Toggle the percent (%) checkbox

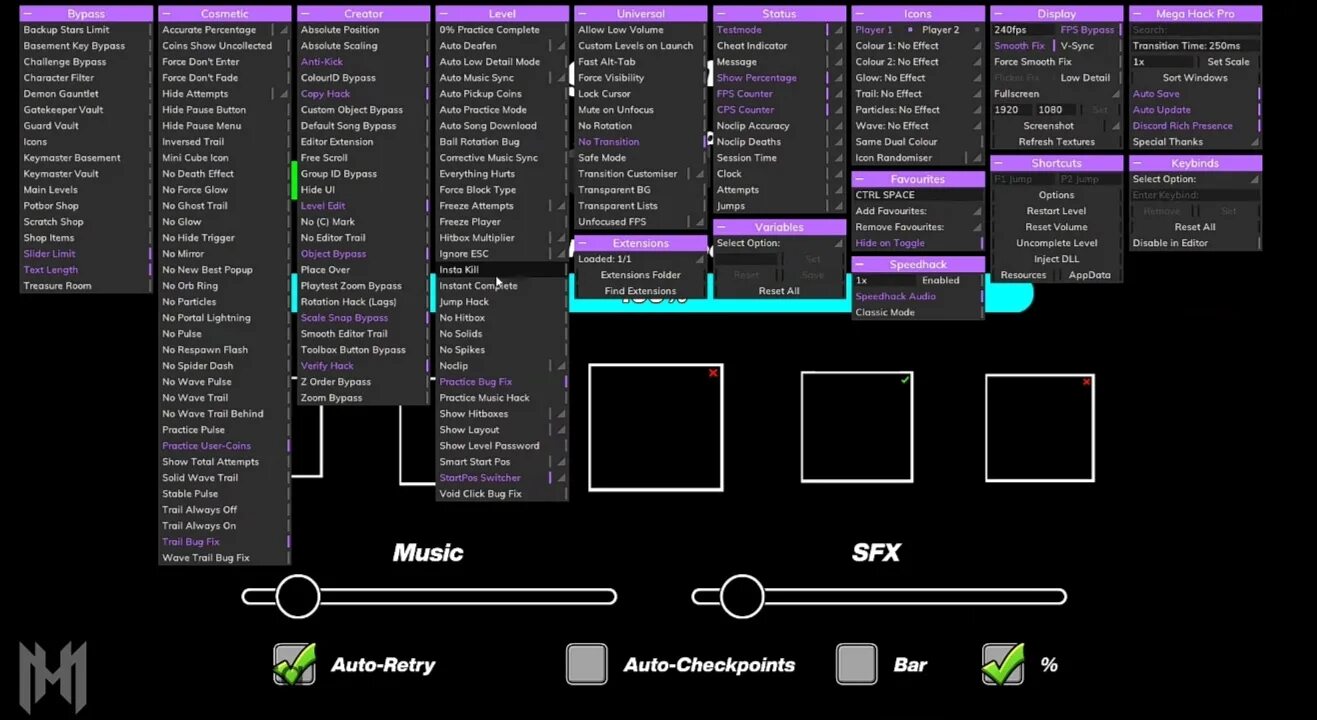coord(1003,664)
